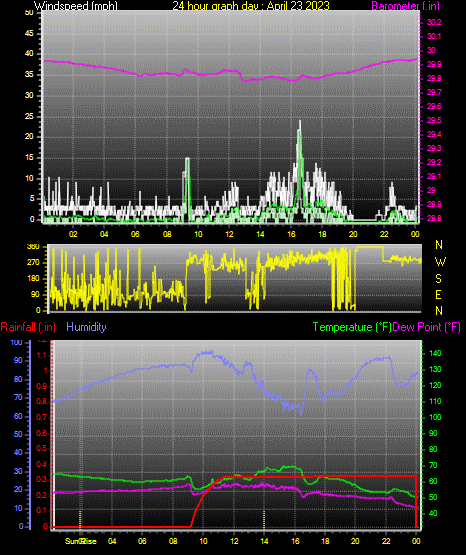Viewport: 466px width, 555px height.
Task: Click the green 'Temperature (°F)' legend label
Action: 352,327
